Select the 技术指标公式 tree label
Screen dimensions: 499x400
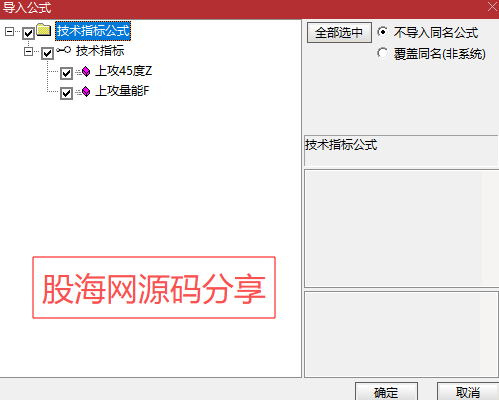[93, 31]
